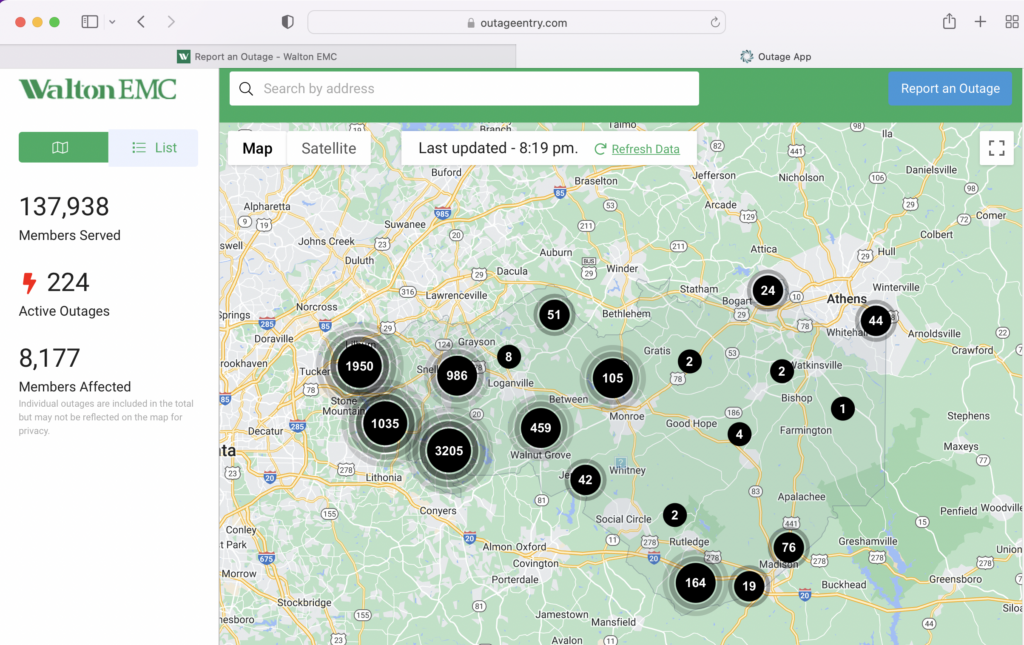Click the 3205 outage cluster marker
The image size is (1024, 645).
pos(449,451)
